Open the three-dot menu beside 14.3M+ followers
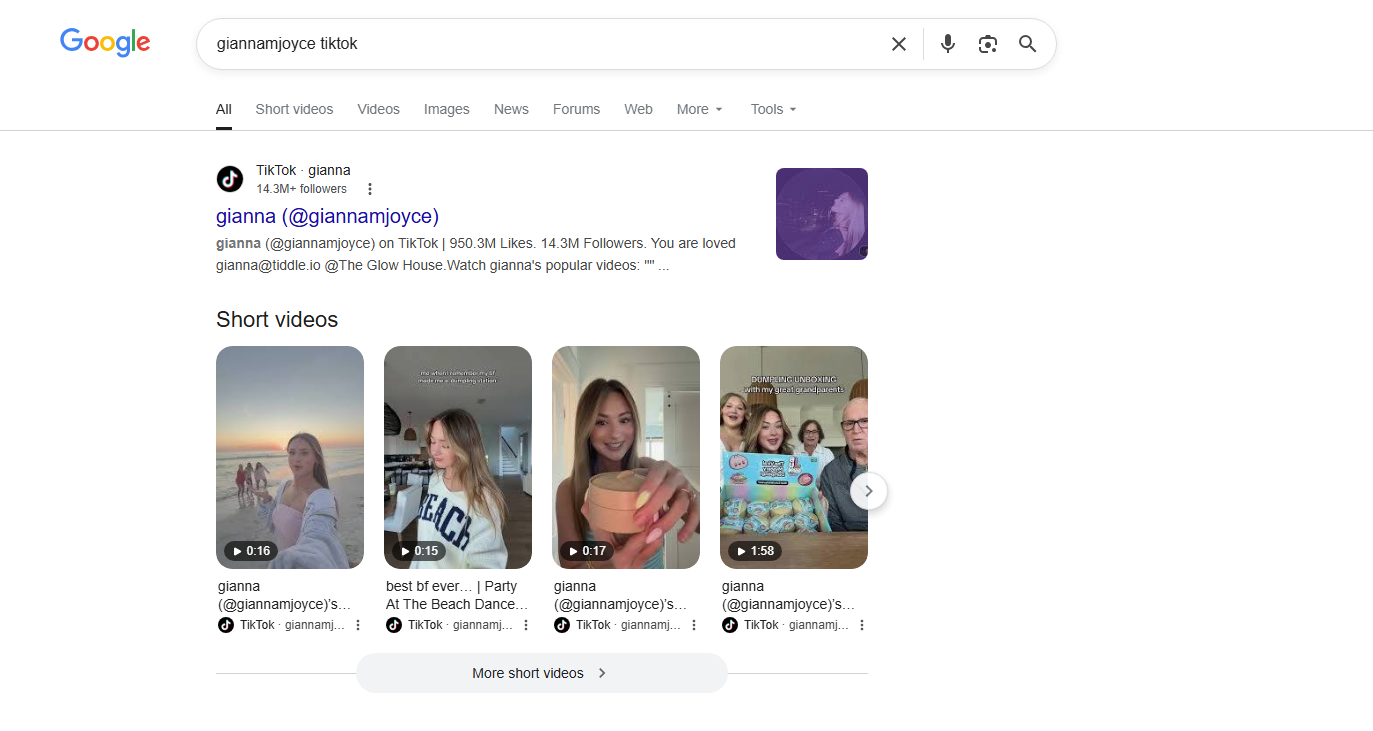Screen dimensions: 1373x731 click(370, 188)
